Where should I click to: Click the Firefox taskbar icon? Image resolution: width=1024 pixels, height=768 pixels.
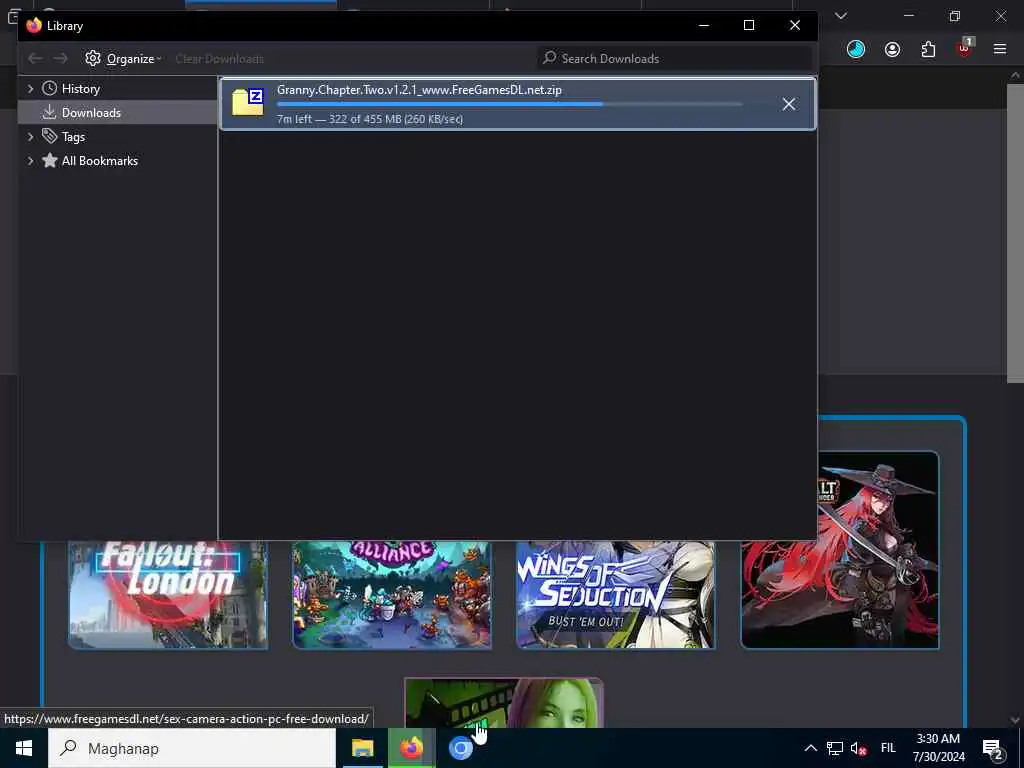pos(411,748)
